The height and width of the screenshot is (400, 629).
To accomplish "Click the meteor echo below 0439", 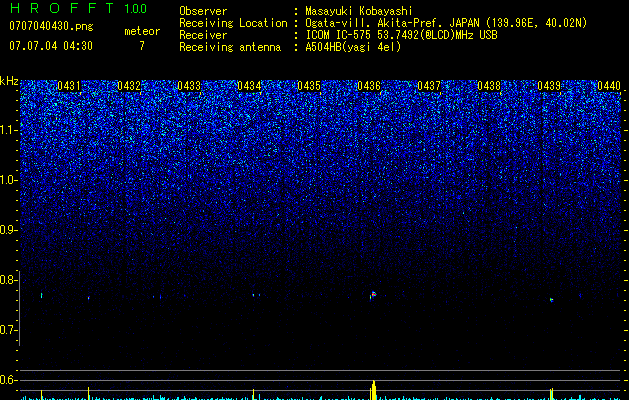I will (552, 300).
